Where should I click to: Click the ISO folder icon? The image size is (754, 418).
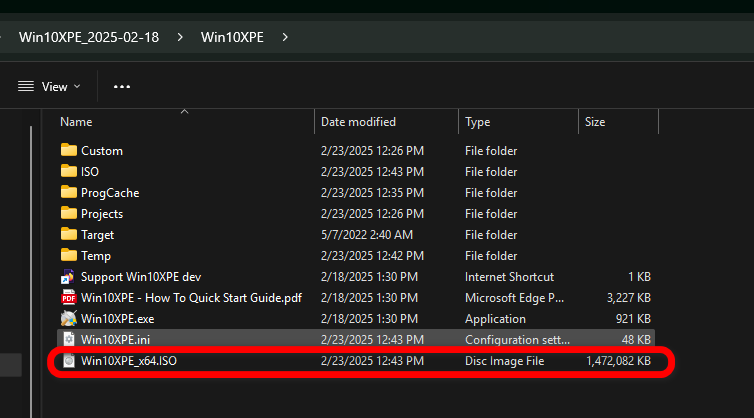[x=69, y=171]
